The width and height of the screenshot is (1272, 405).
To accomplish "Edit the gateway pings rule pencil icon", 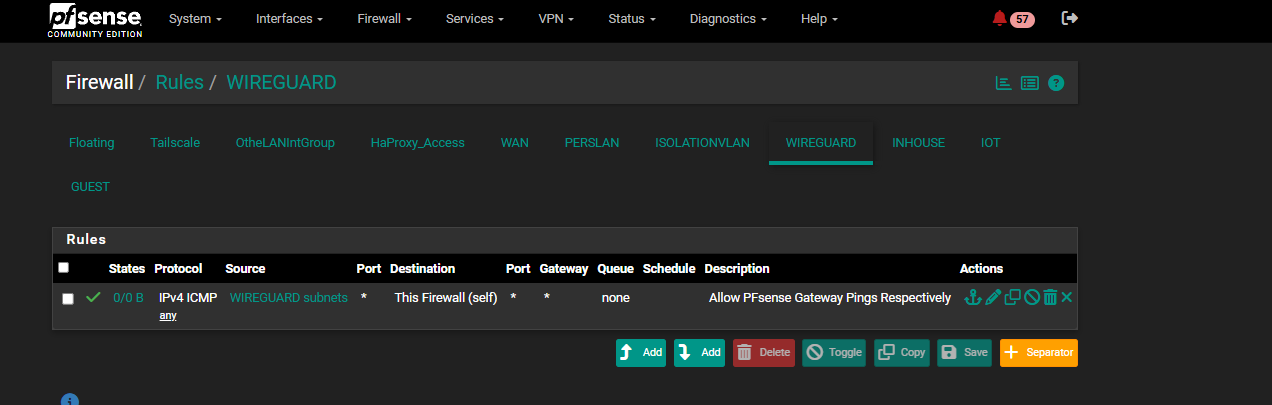I will tap(992, 297).
